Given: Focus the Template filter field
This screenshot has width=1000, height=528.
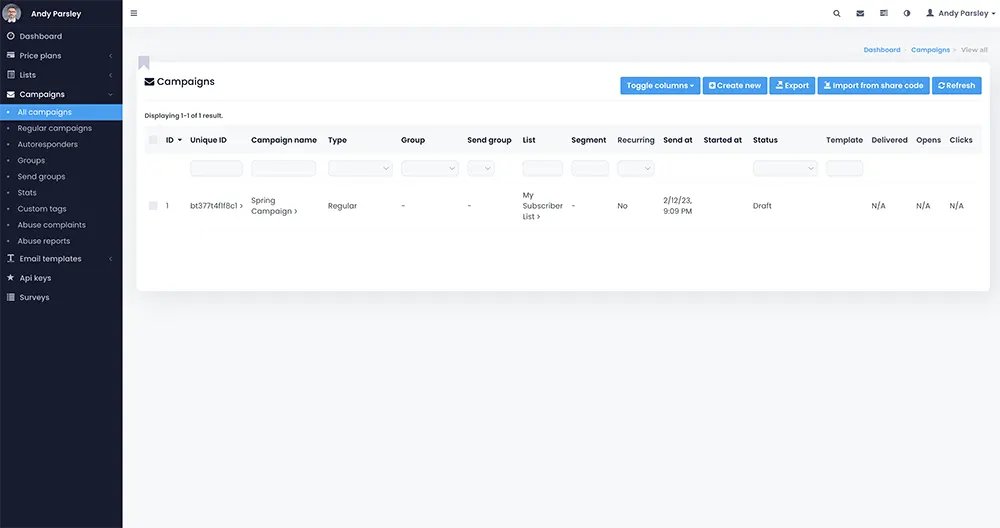Looking at the screenshot, I should click(844, 168).
